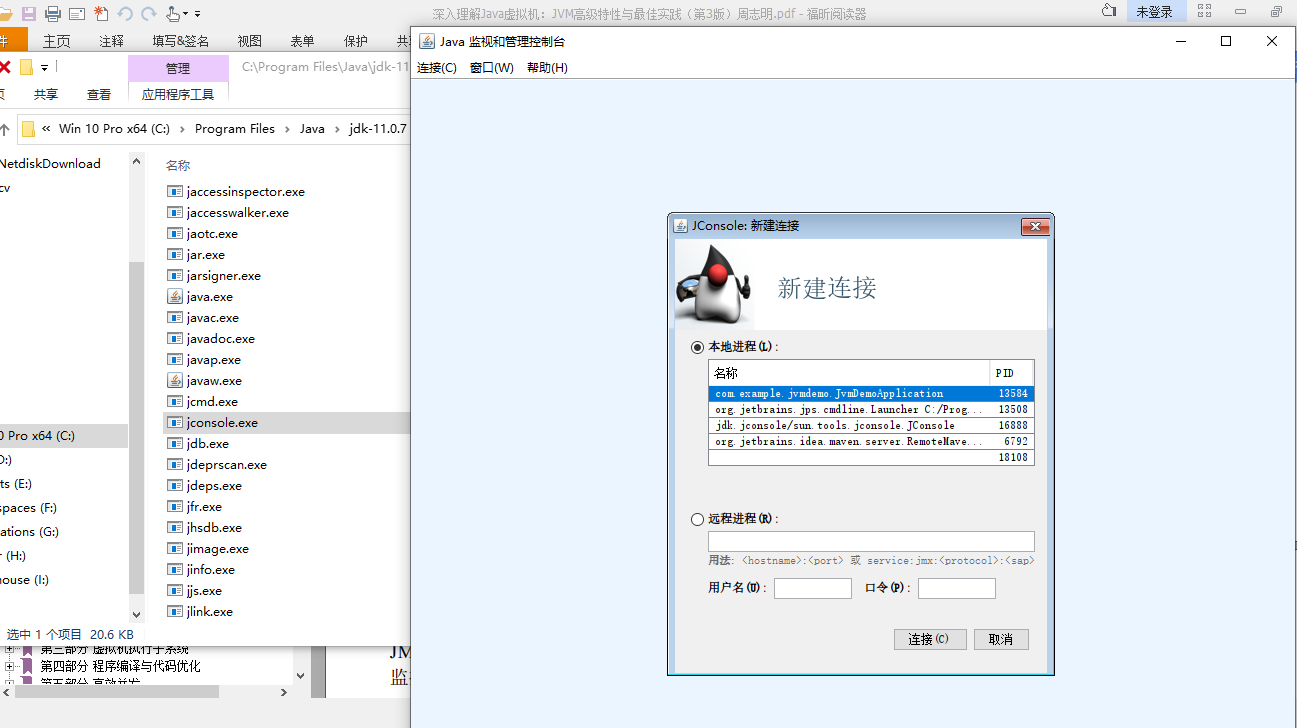
Task: Click the 连接(C) button in JConsole dialog
Action: click(x=929, y=639)
